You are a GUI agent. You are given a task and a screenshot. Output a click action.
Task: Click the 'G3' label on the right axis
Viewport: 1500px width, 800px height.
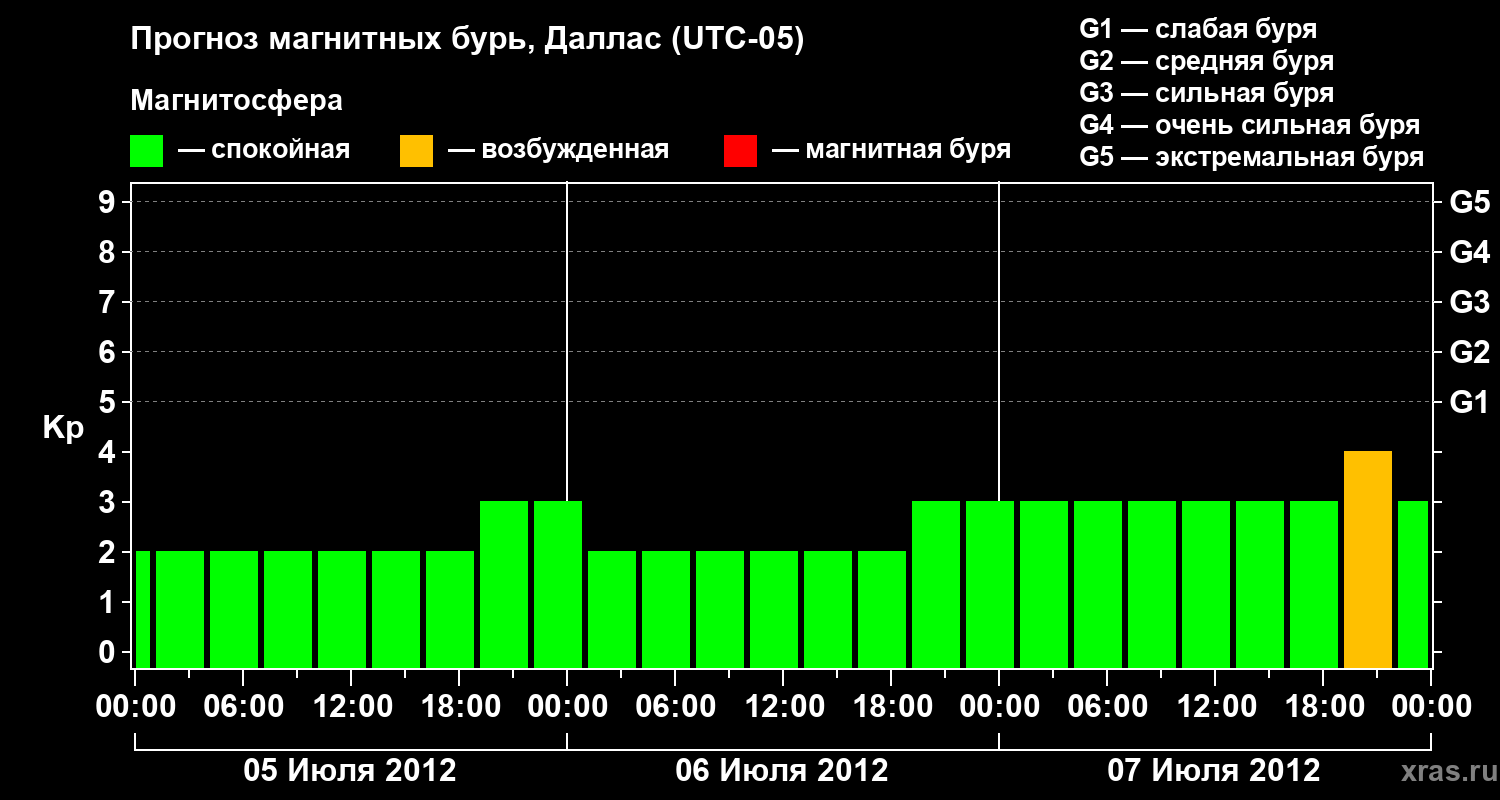tap(1469, 302)
